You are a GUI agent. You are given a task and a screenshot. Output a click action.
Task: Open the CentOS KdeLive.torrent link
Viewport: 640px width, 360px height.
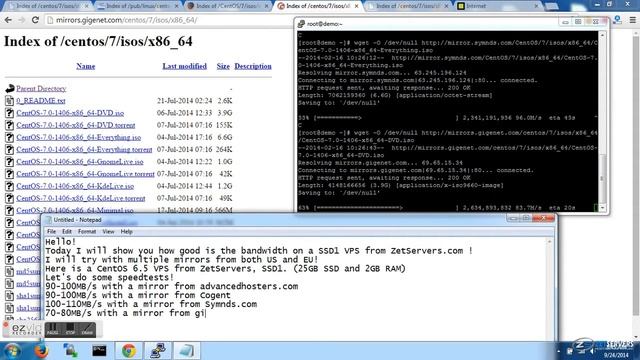coord(81,198)
